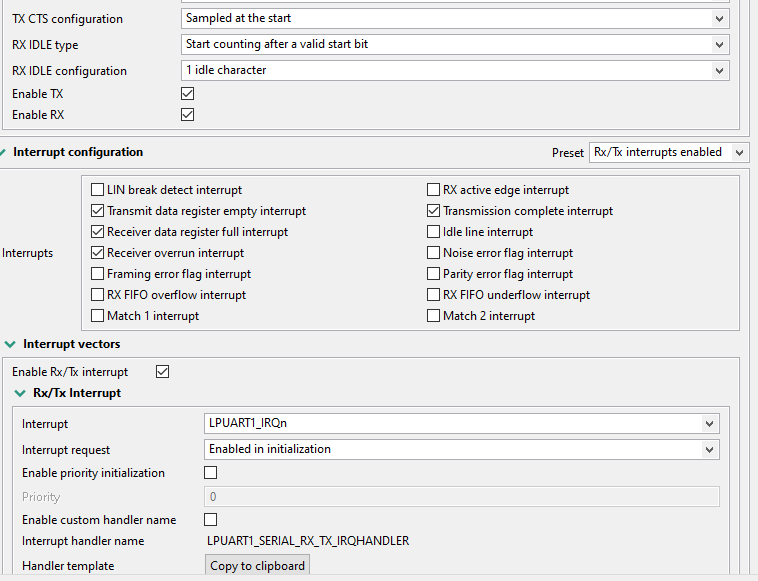Screen dimensions: 758x581
Task: Collapse the Interrupt vectors section
Action: (x=10, y=344)
